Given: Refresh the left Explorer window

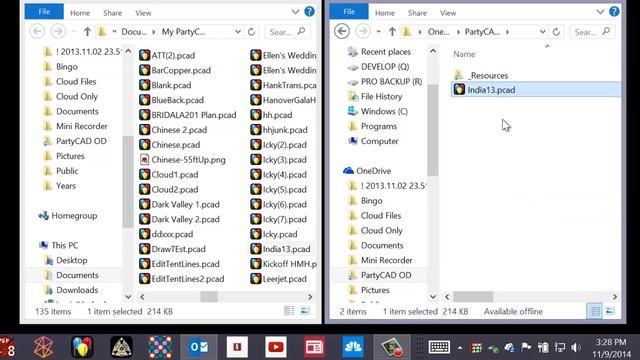Looking at the screenshot, I should pos(251,31).
